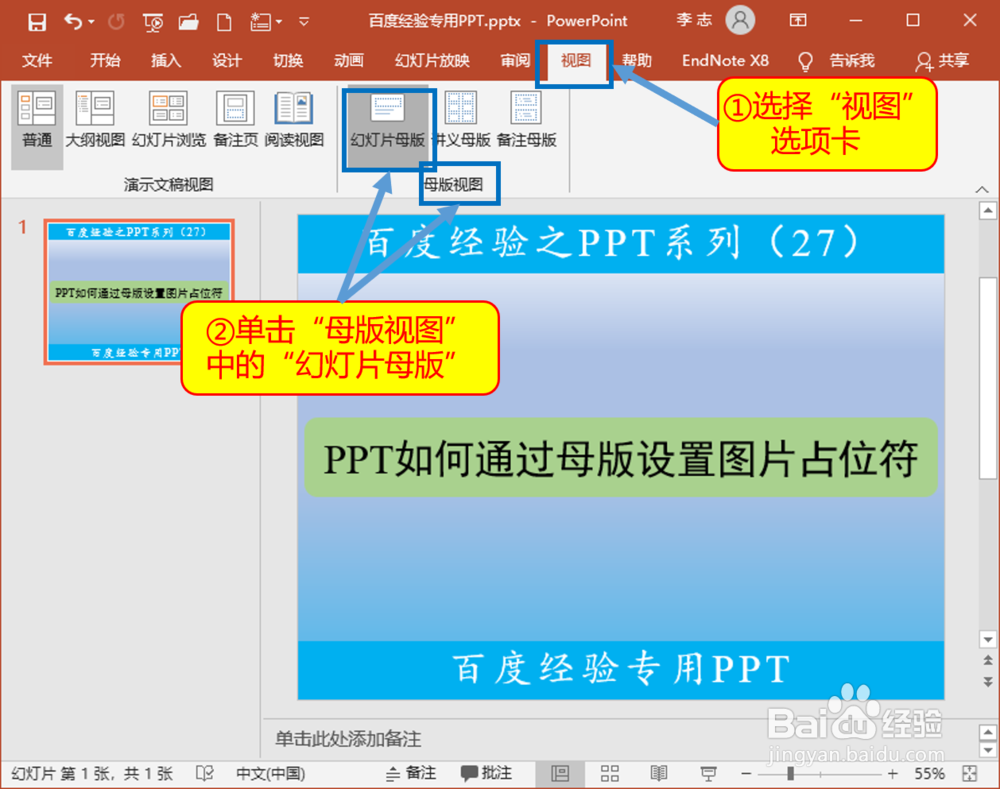Click the zoom slider handle
Screen dimensions: 1000x789
point(791,774)
